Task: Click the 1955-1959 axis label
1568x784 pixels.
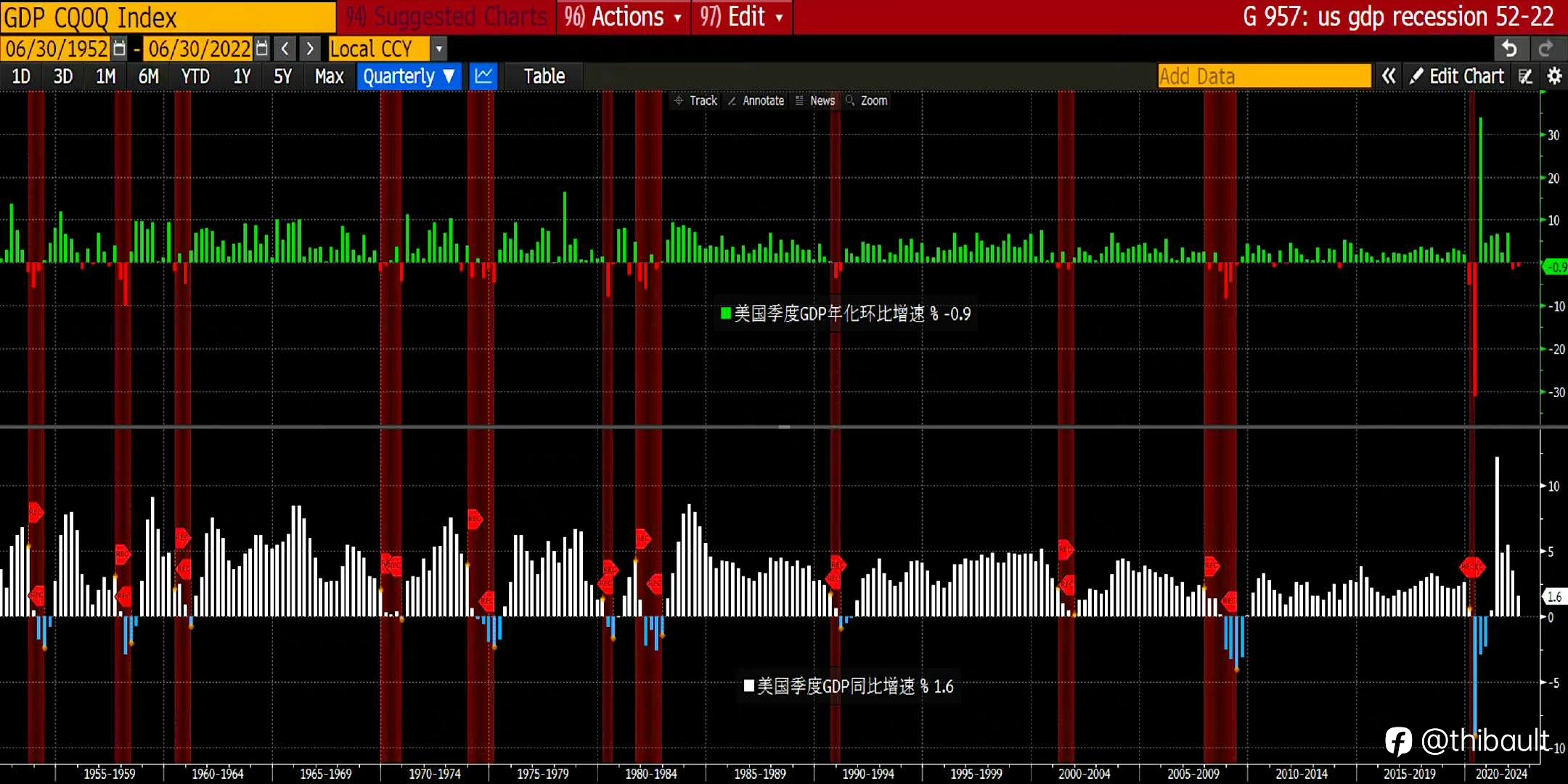Action: 110,774
